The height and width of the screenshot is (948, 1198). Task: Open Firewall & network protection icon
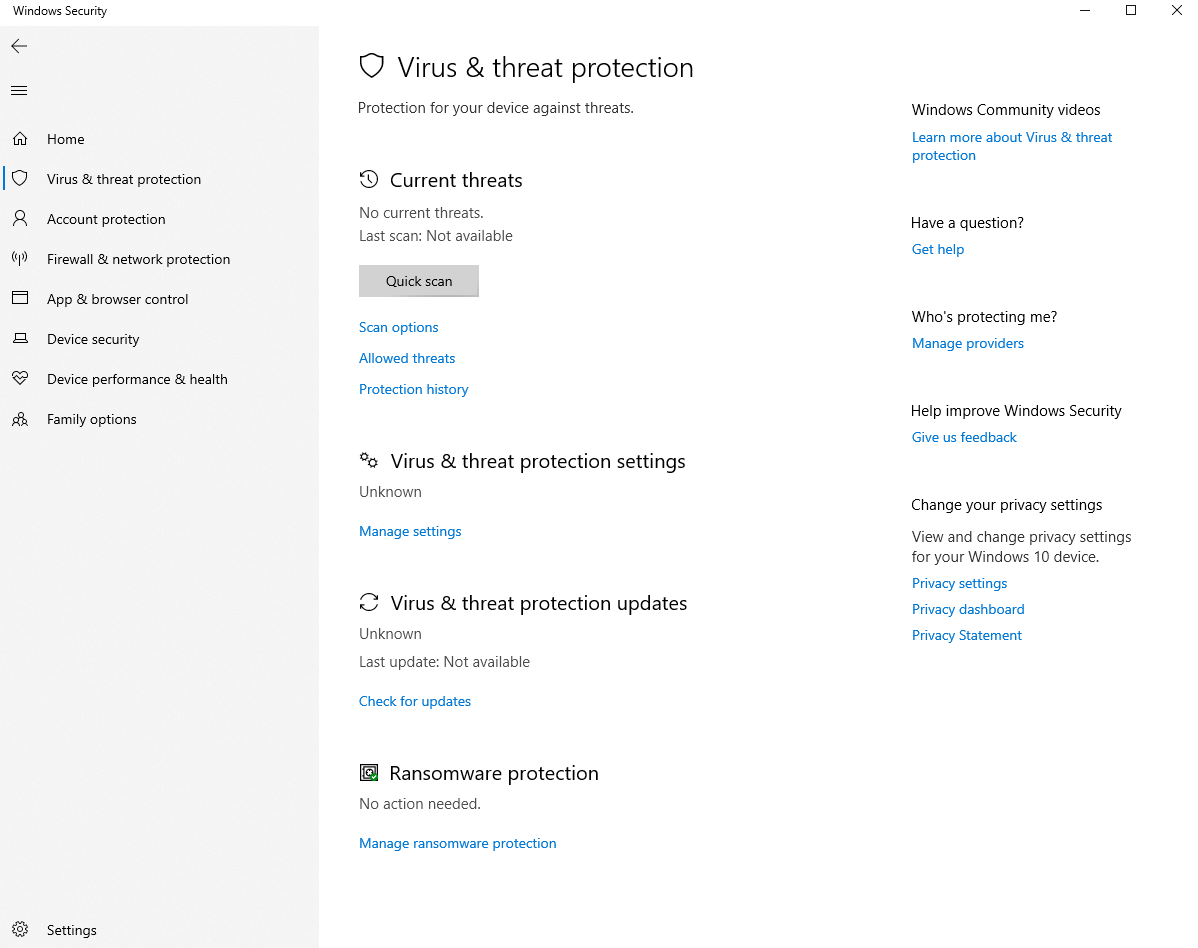20,259
